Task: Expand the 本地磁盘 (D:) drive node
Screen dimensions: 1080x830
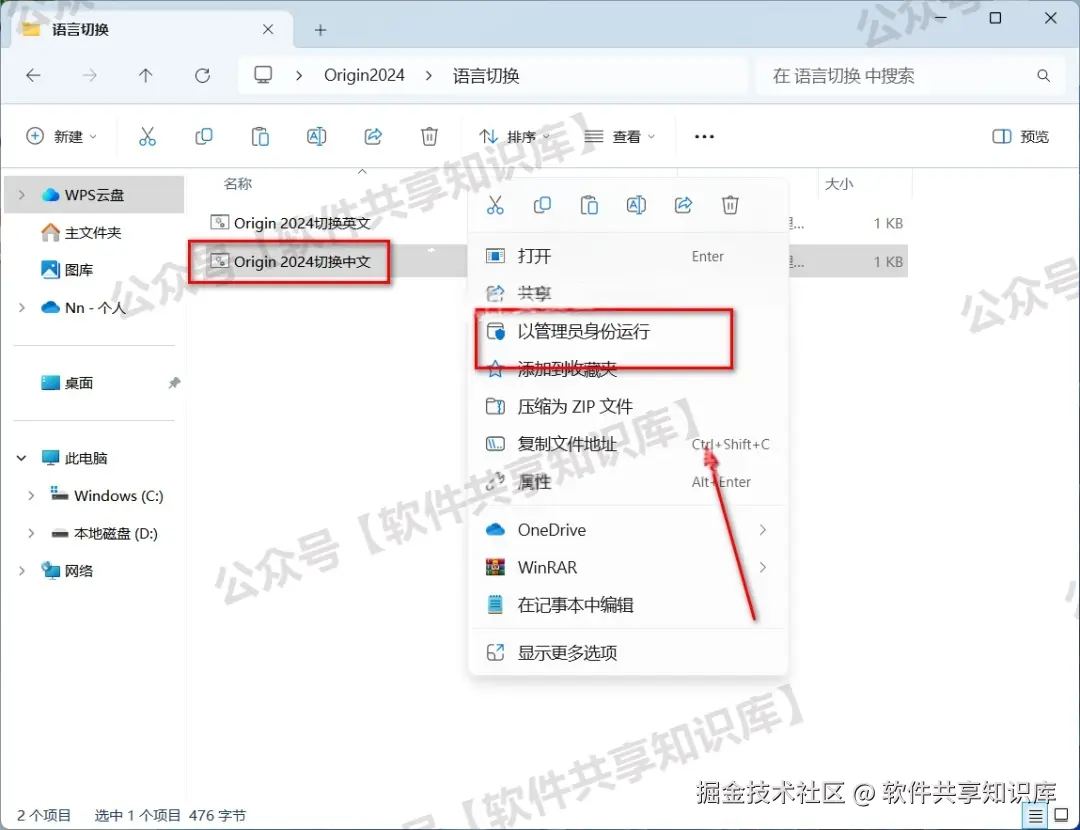Action: [x=31, y=533]
